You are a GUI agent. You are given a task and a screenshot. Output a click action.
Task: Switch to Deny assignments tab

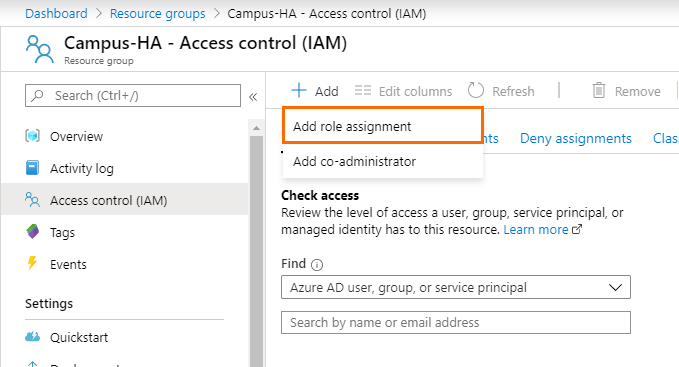point(576,138)
